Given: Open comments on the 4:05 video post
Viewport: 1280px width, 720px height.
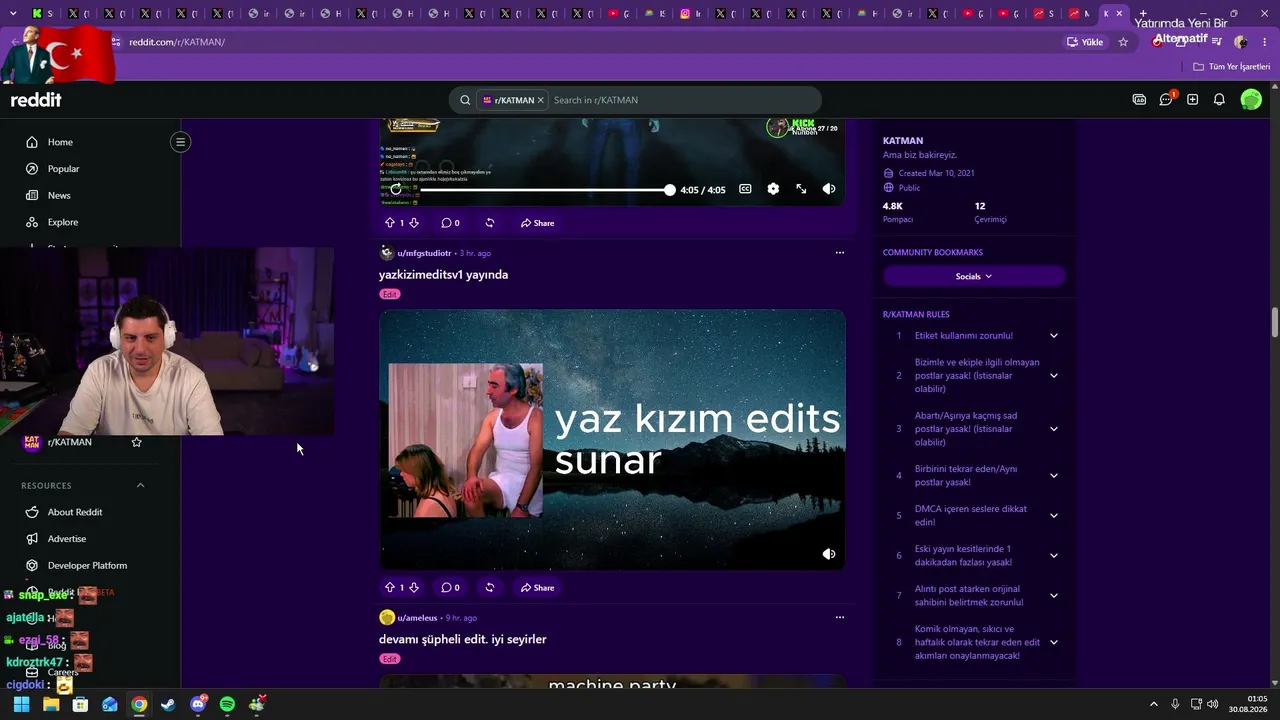Looking at the screenshot, I should pyautogui.click(x=450, y=223).
